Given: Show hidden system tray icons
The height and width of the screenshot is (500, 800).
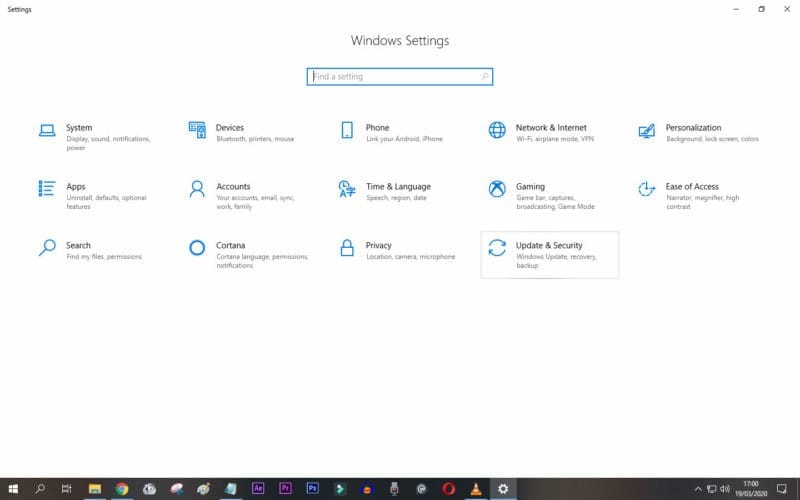Looking at the screenshot, I should pos(698,489).
